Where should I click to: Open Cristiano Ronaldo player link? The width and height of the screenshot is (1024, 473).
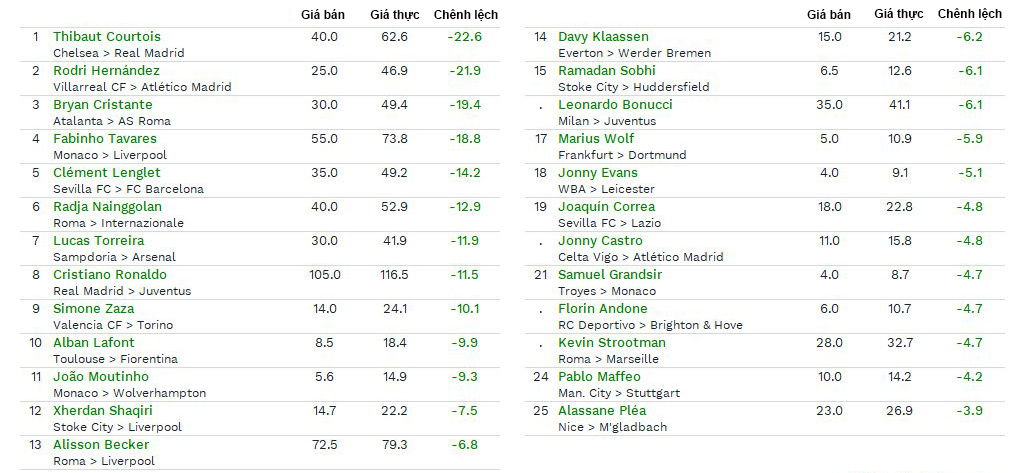pos(110,274)
